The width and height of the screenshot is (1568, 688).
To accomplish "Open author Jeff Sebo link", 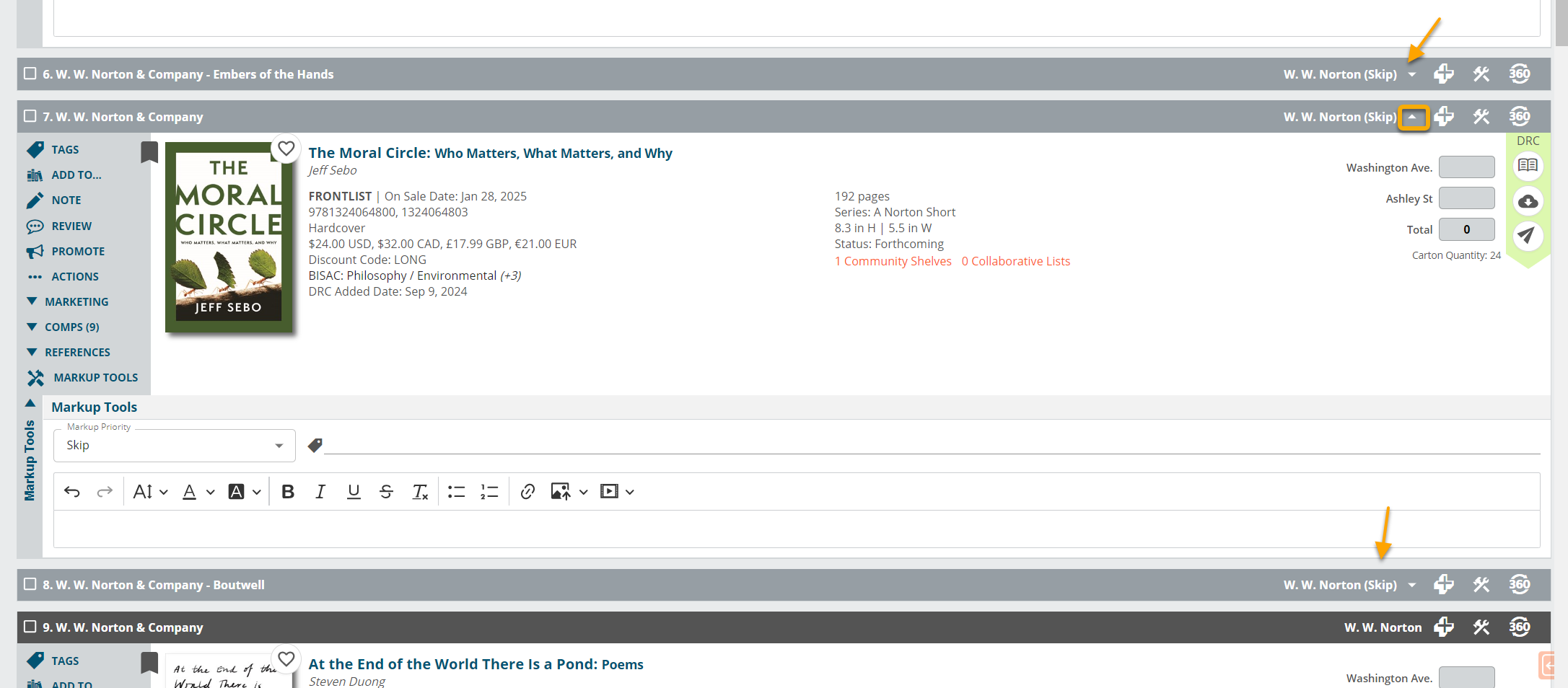I will coord(333,170).
